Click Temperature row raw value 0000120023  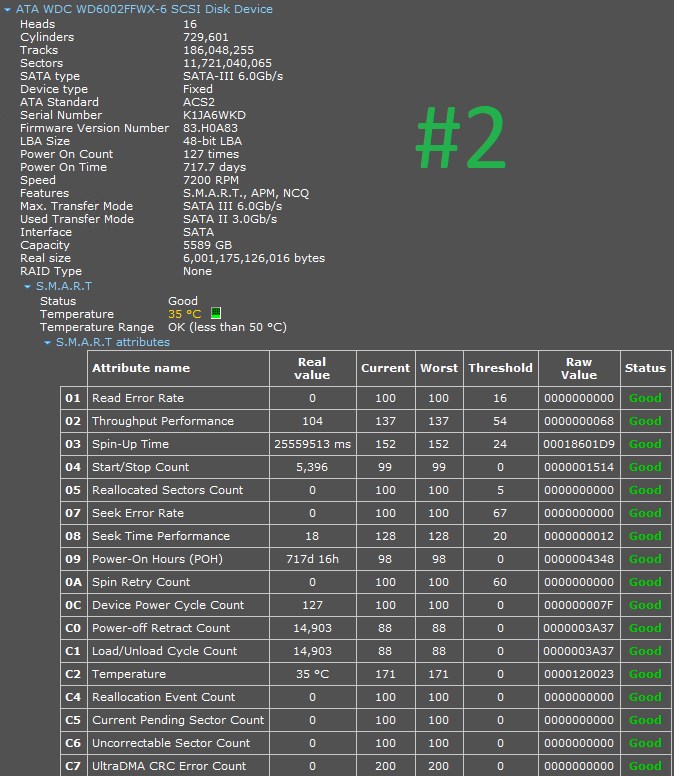(579, 674)
